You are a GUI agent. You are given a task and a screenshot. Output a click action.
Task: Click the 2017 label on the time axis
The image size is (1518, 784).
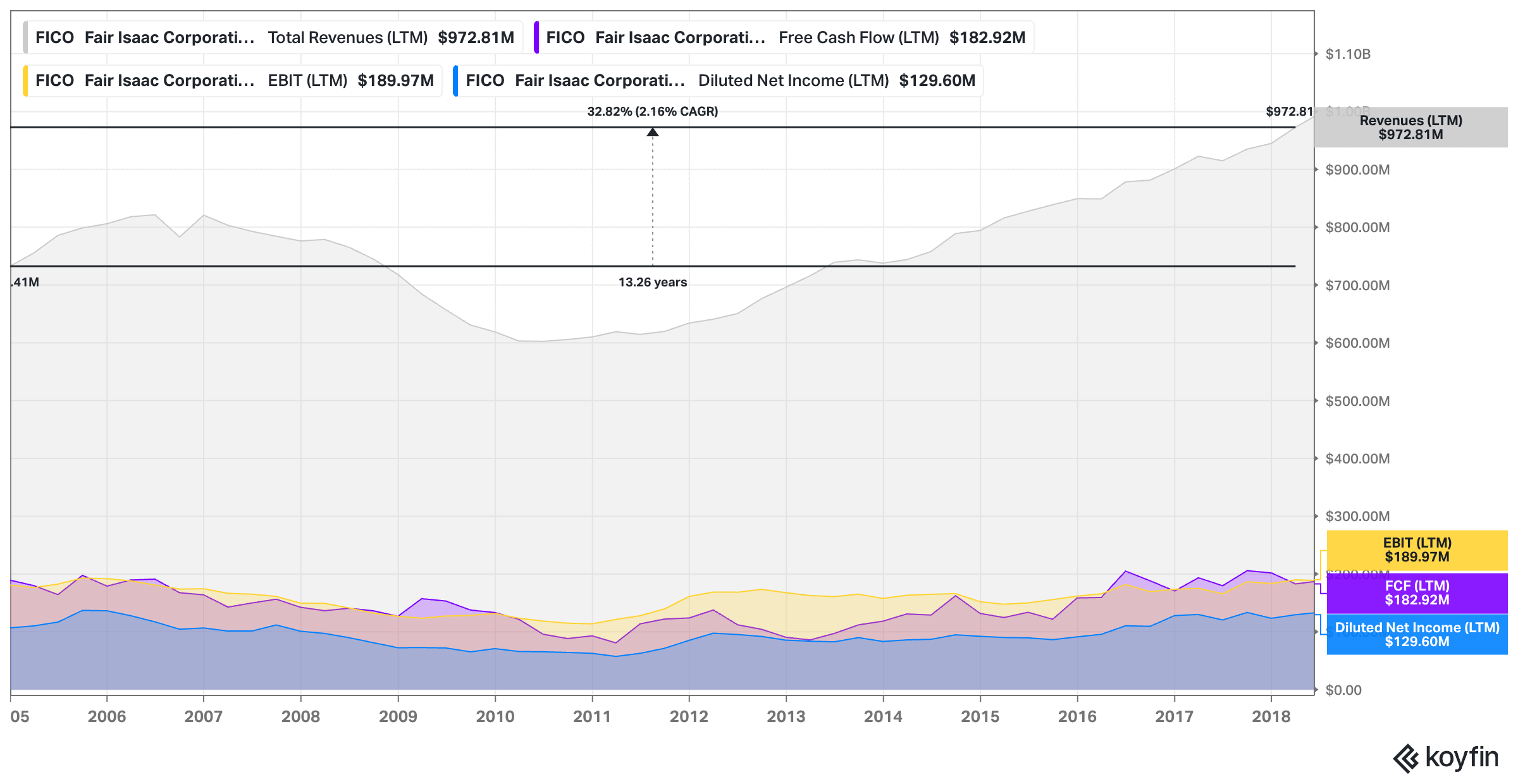click(x=1175, y=716)
